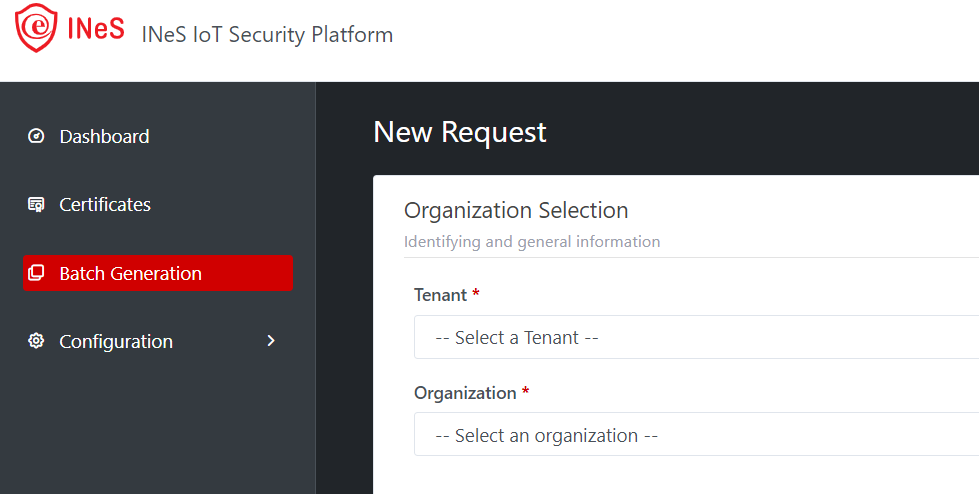Screen dimensions: 979x494
Task: Click the INeS shield logo icon
Action: coord(37,27)
